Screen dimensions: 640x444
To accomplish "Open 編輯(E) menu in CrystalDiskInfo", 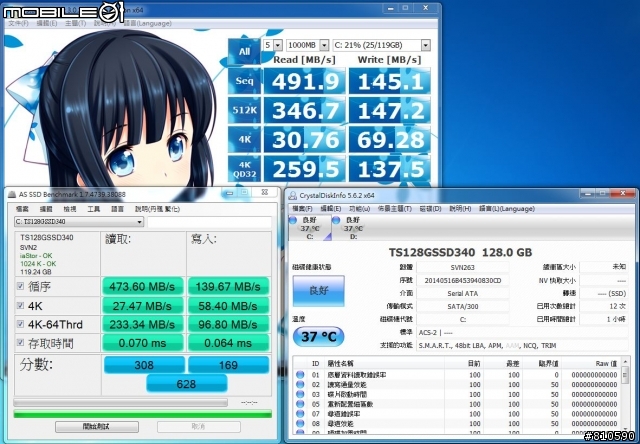I will tap(331, 209).
